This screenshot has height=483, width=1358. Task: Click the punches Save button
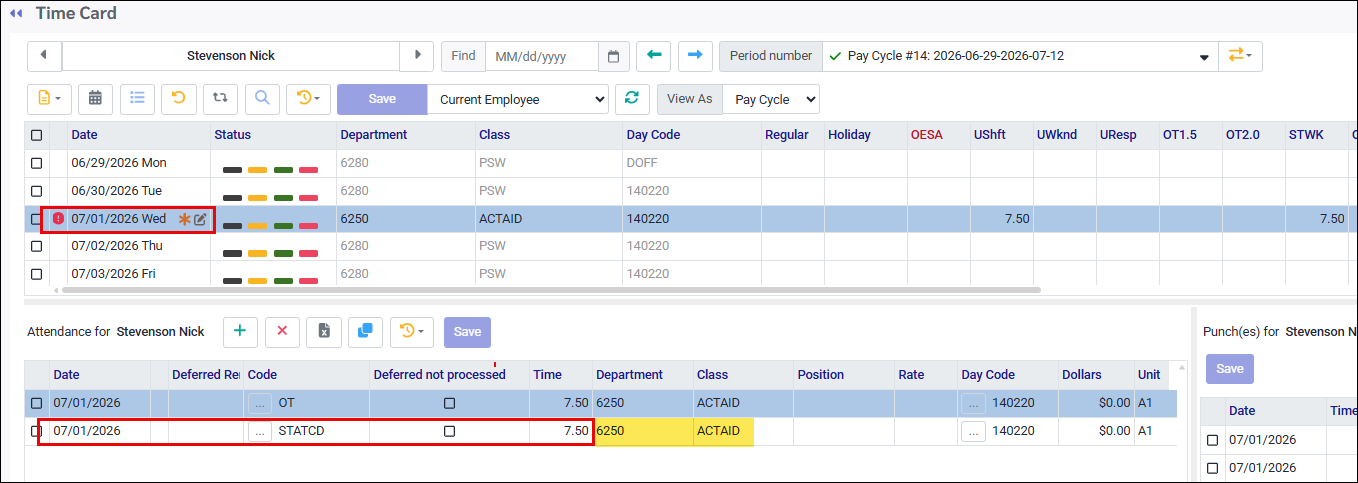[x=1229, y=369]
